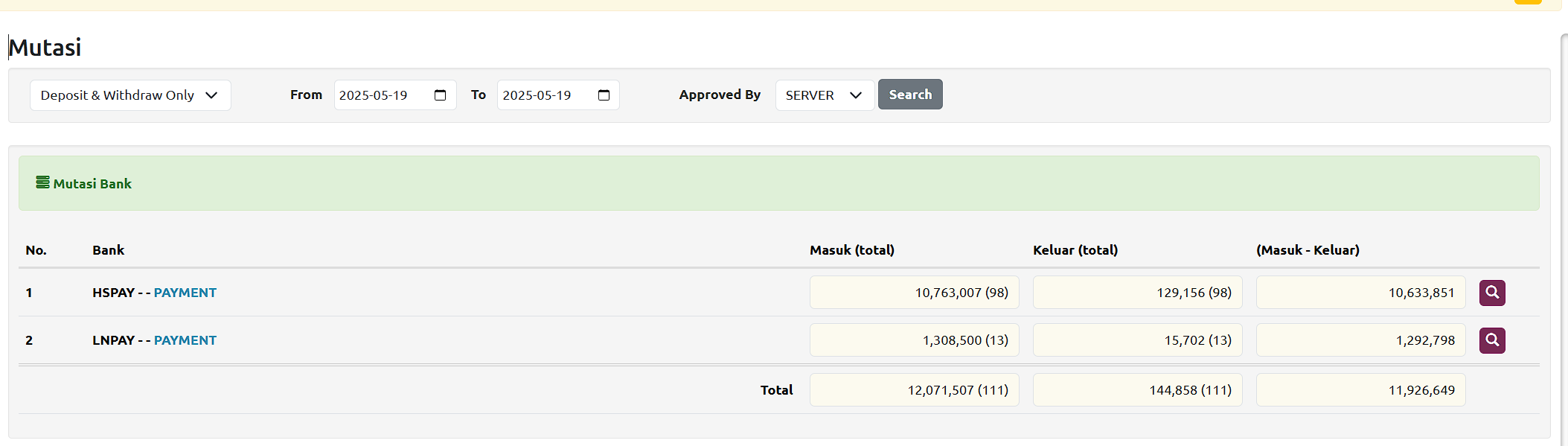Open calendar picker for From date
Image resolution: width=1568 pixels, height=446 pixels.
coord(440,95)
